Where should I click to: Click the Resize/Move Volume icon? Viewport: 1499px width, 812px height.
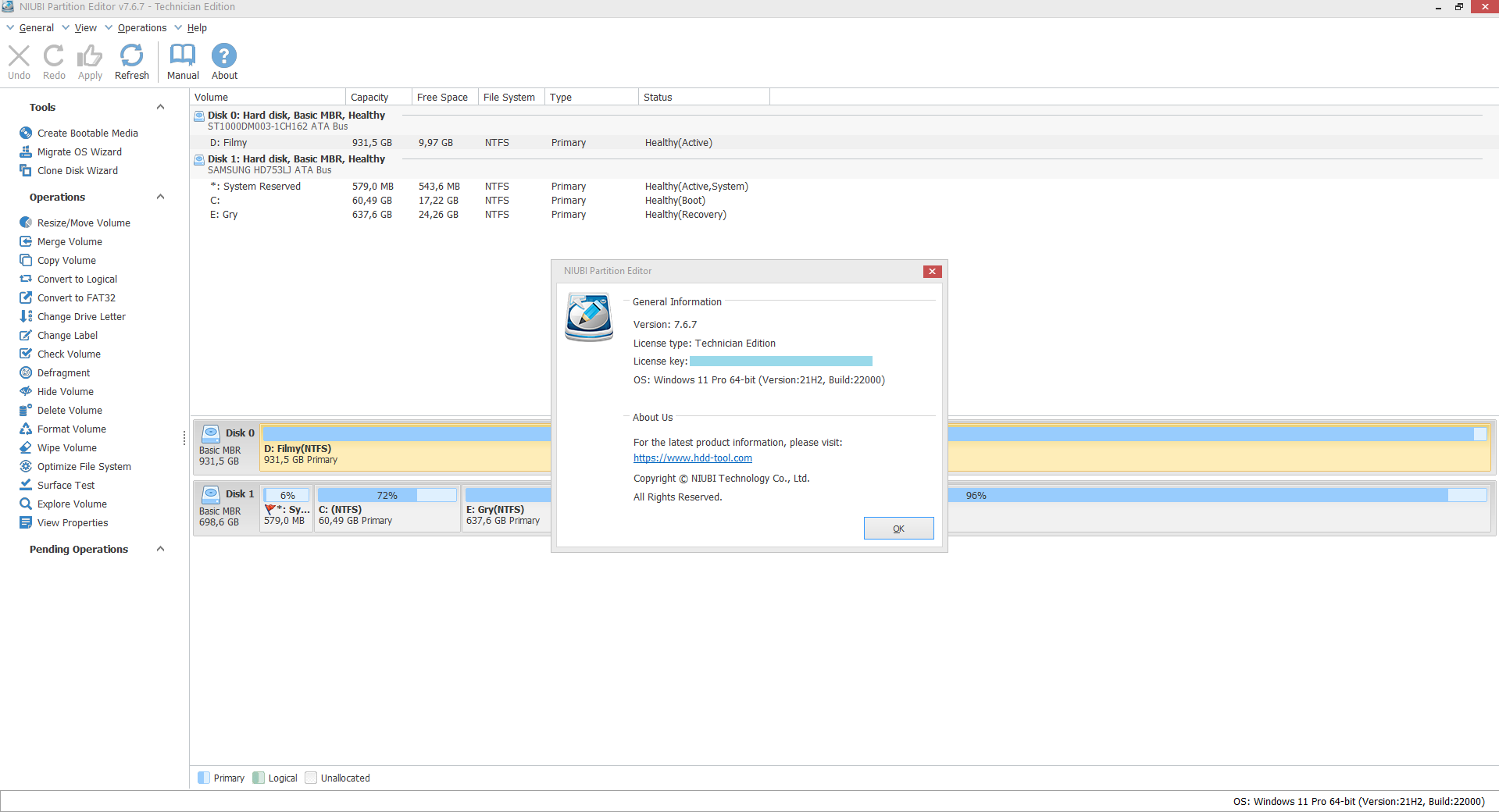click(x=26, y=223)
